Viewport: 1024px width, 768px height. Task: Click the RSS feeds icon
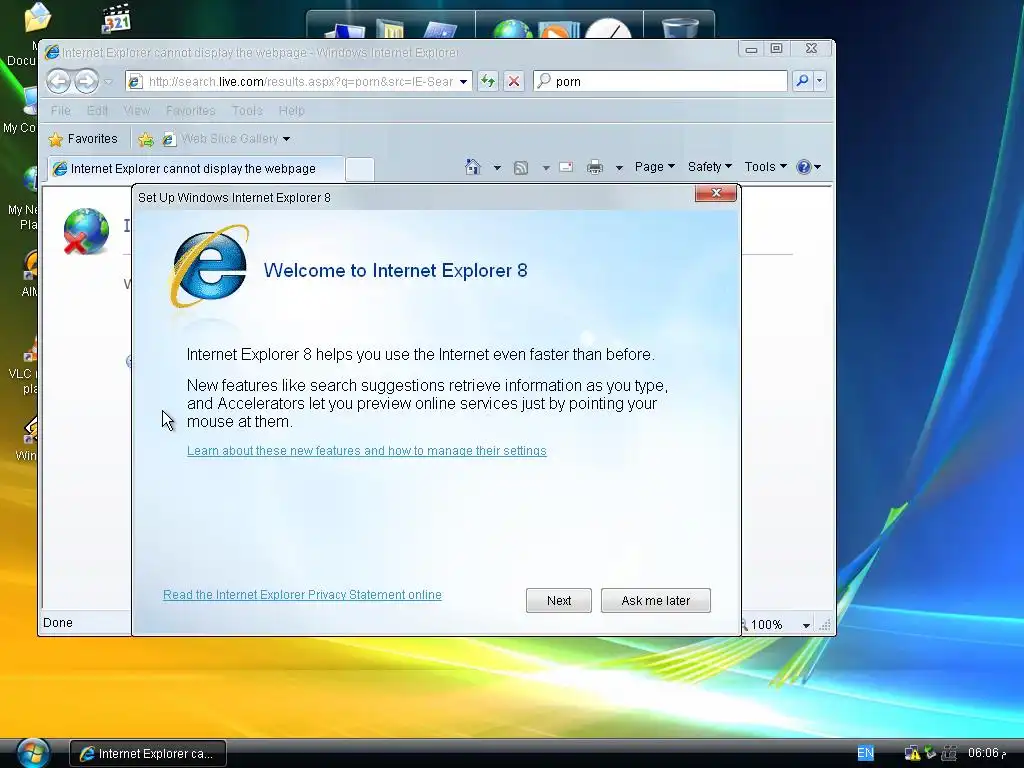(520, 168)
